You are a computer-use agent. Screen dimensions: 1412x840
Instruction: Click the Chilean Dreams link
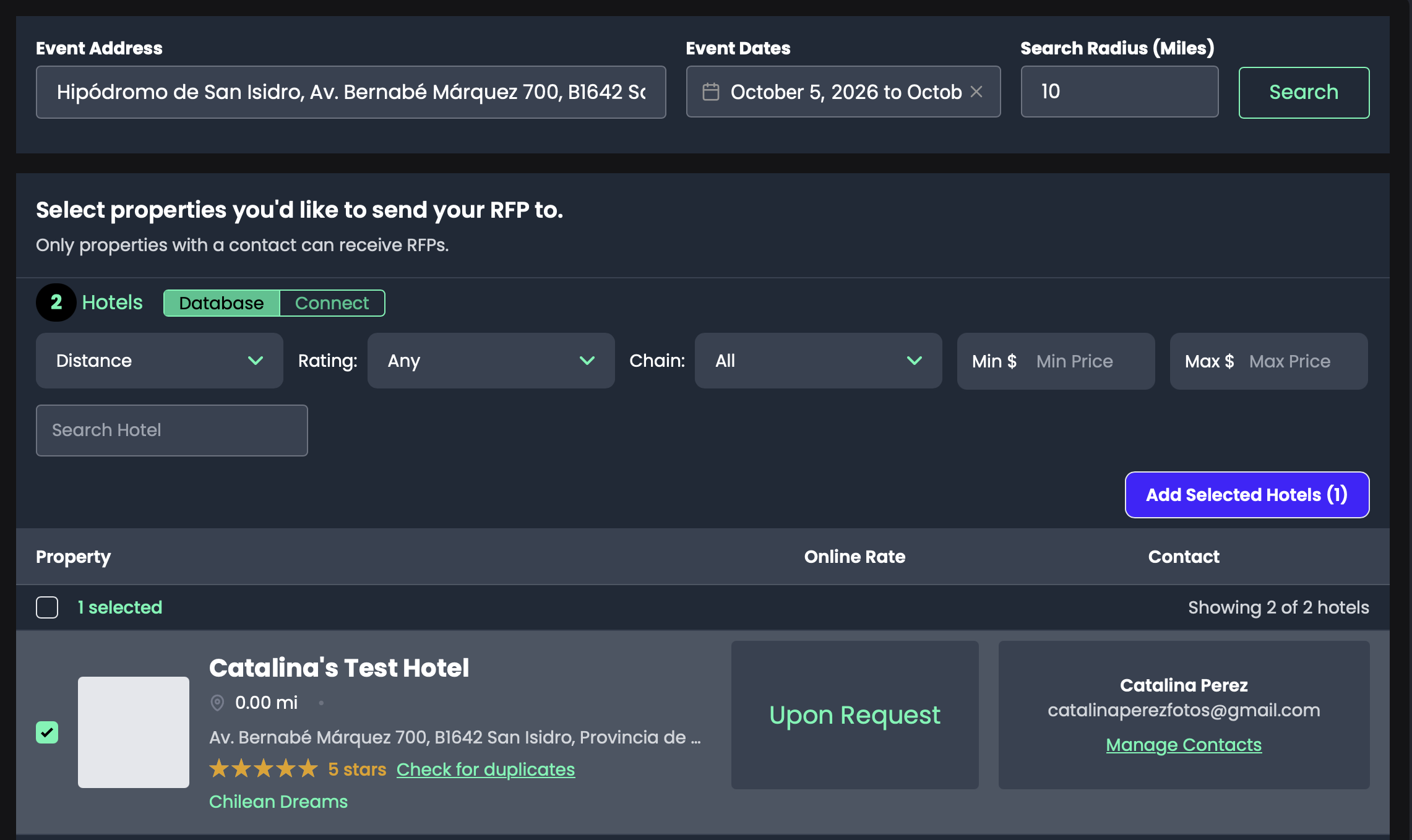point(278,802)
